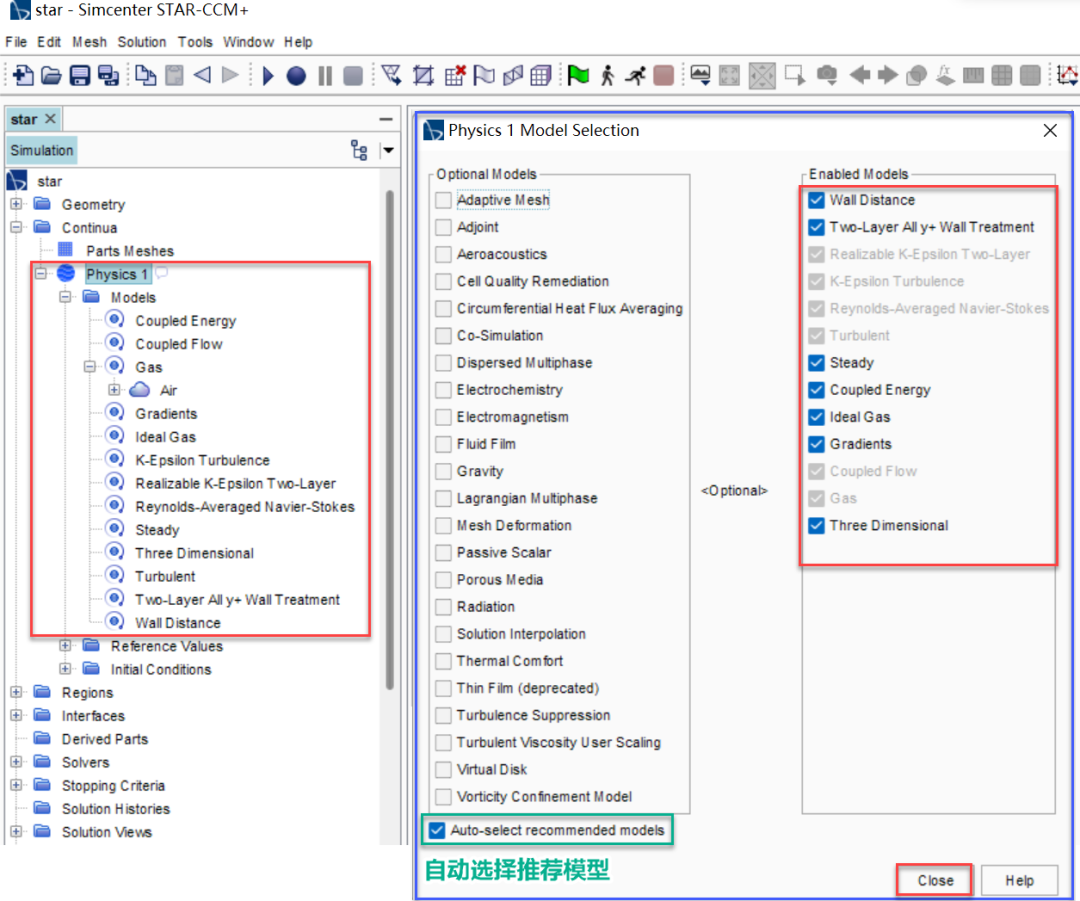The image size is (1080, 901).
Task: Open the Tools menu
Action: (195, 42)
